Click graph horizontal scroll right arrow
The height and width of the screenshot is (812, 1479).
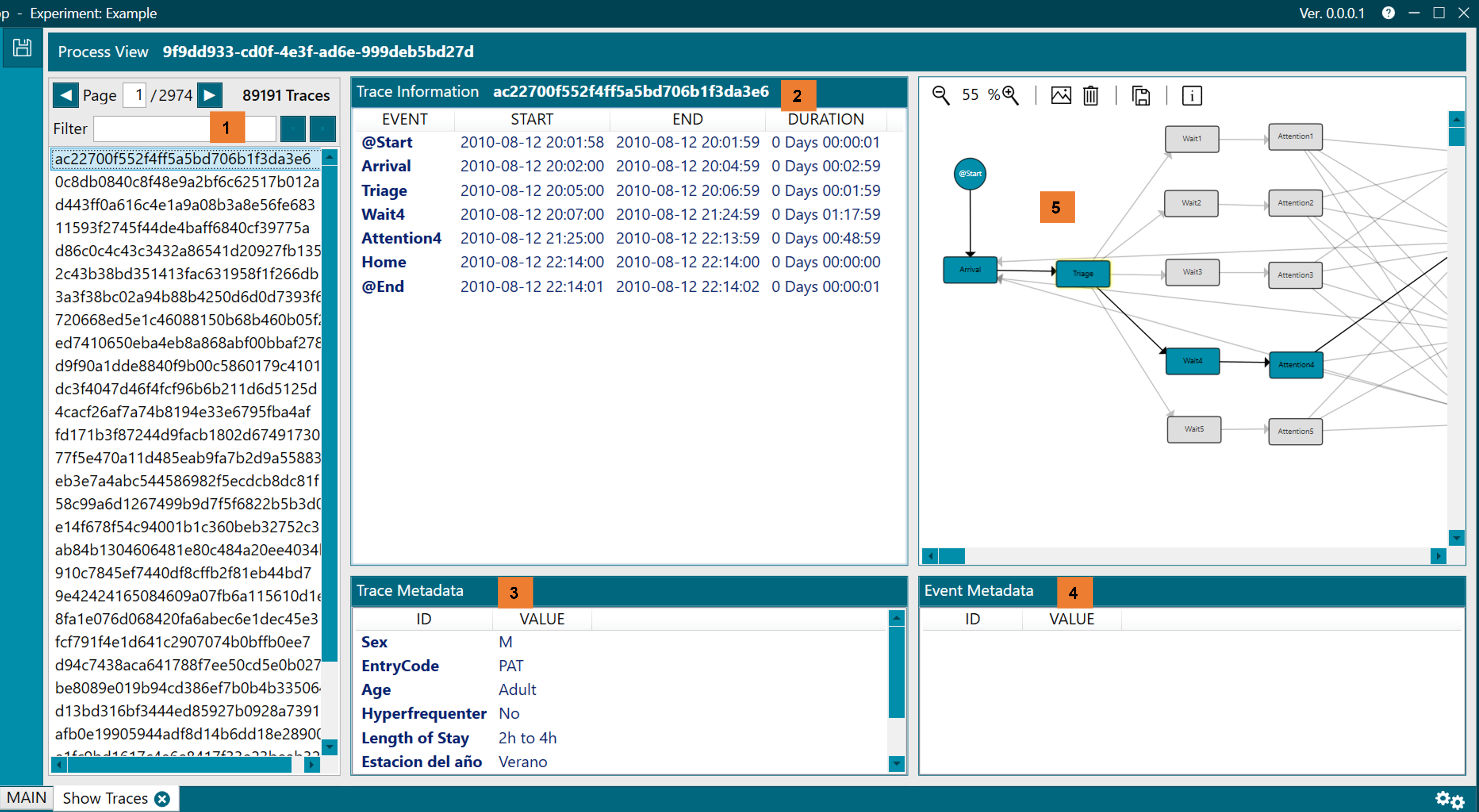point(1438,557)
